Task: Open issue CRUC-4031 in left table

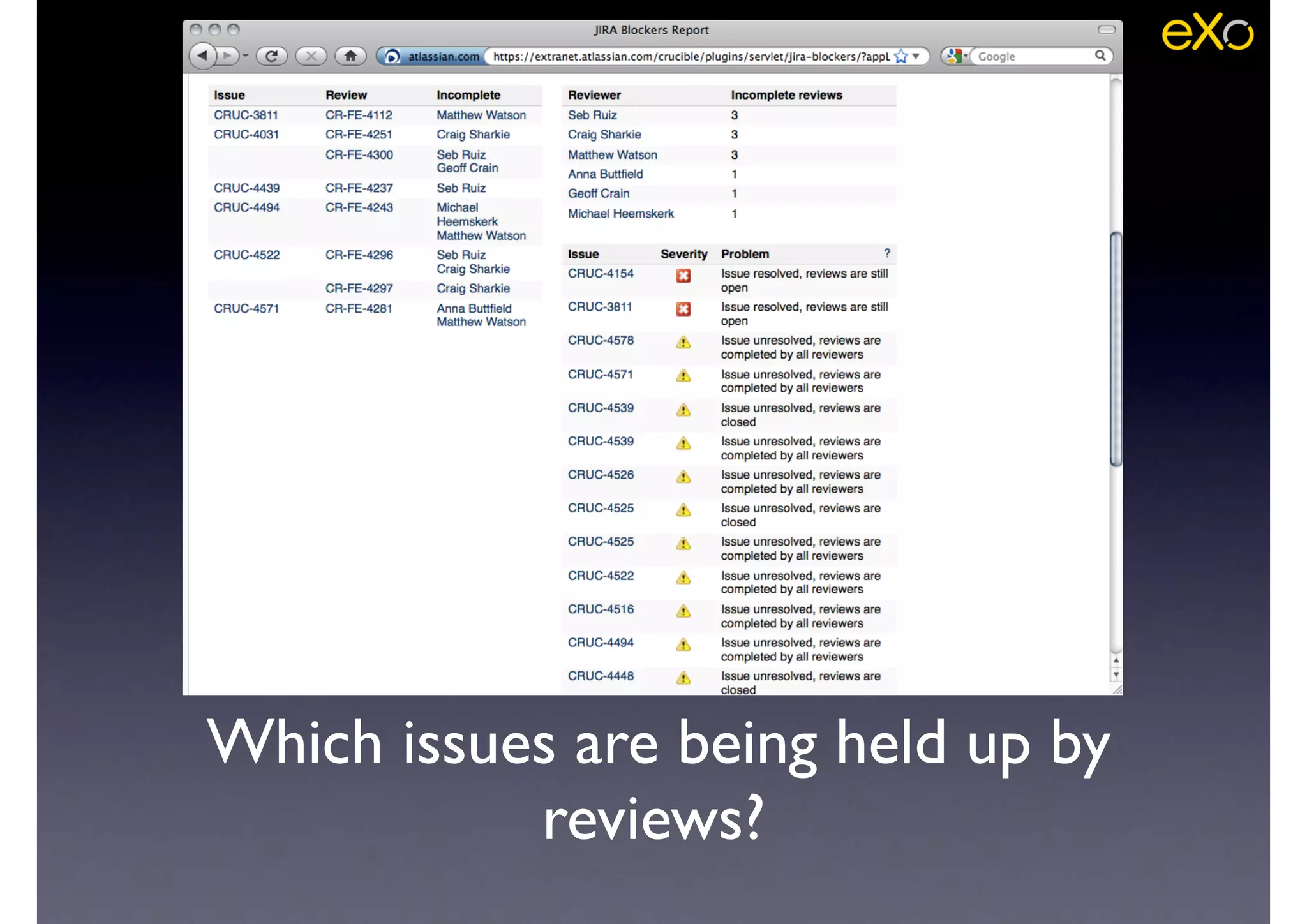Action: 246,135
